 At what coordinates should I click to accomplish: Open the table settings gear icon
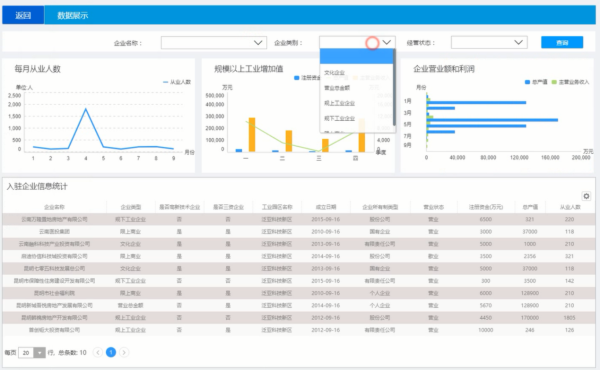(x=586, y=196)
